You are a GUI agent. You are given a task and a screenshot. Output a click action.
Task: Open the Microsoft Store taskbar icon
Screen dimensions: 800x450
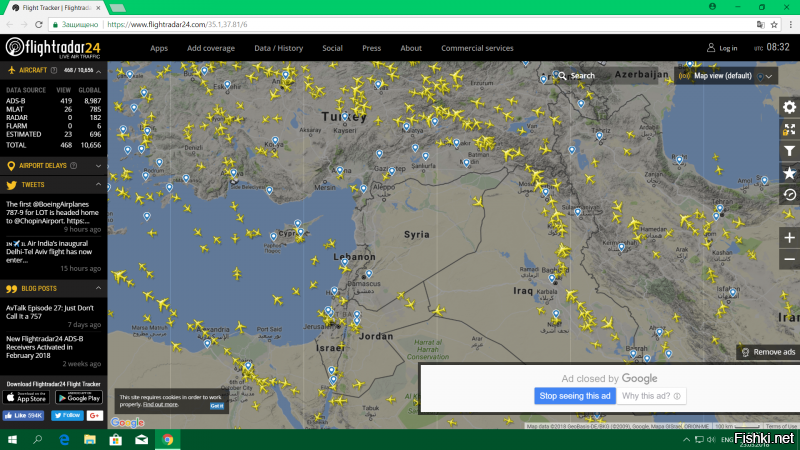point(116,440)
